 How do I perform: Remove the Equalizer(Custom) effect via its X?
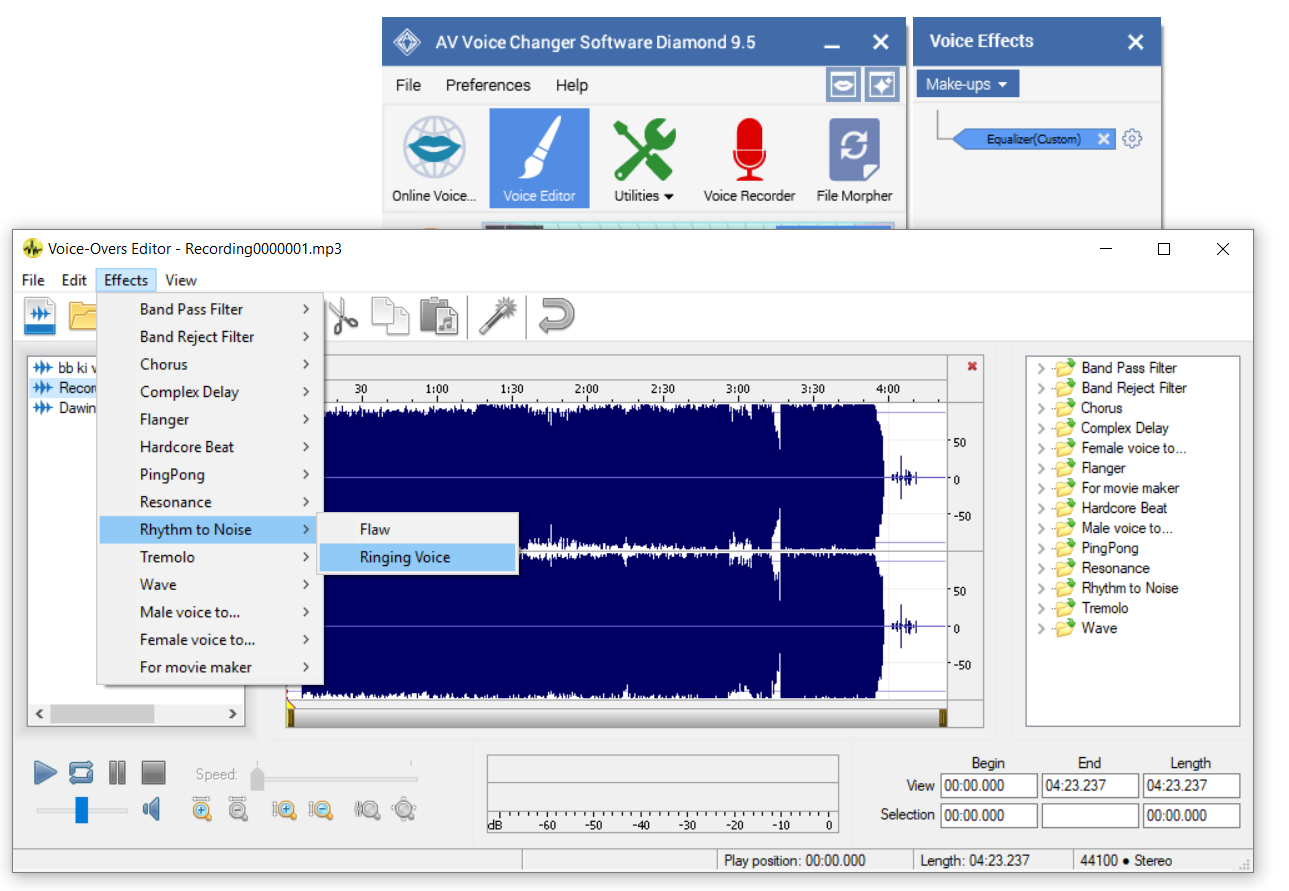[1103, 139]
